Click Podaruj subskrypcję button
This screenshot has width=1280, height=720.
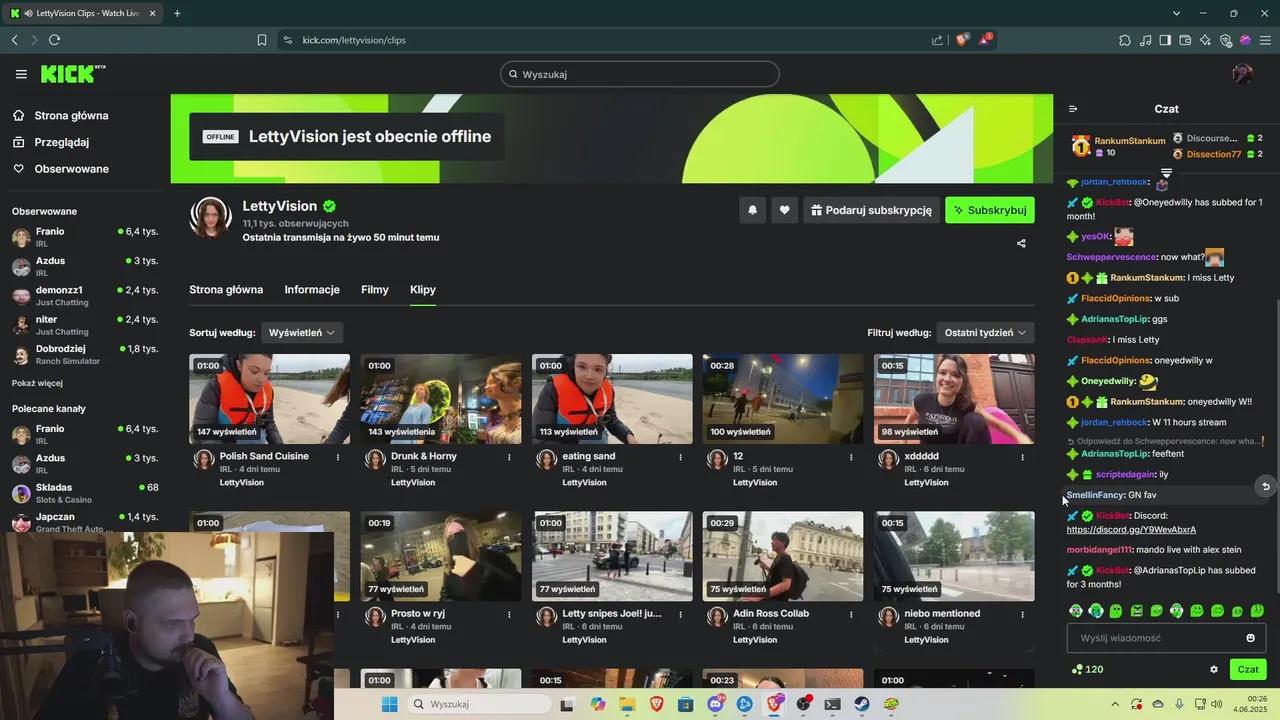tap(870, 210)
